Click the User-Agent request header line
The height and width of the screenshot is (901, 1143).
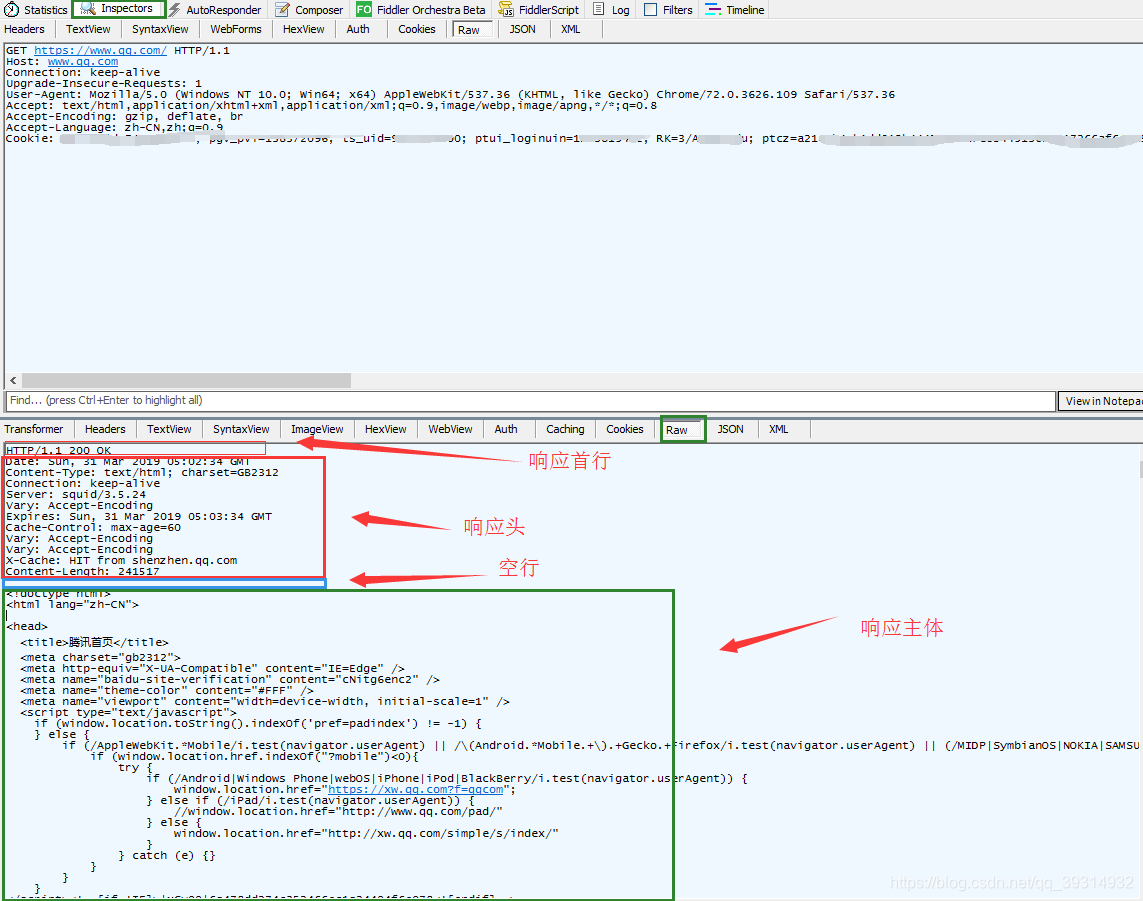pyautogui.click(x=450, y=95)
